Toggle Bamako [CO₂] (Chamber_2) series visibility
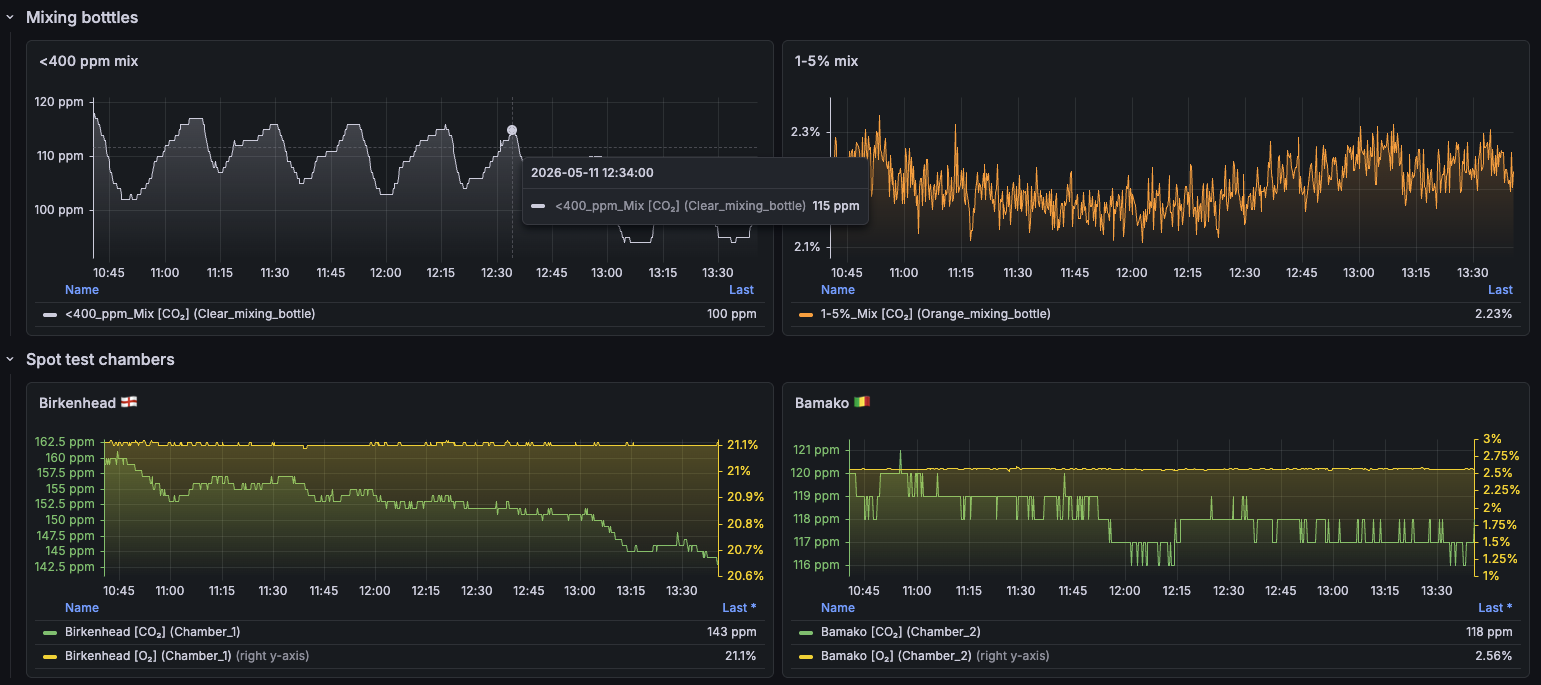Viewport: 1541px width, 685px height. coord(901,632)
